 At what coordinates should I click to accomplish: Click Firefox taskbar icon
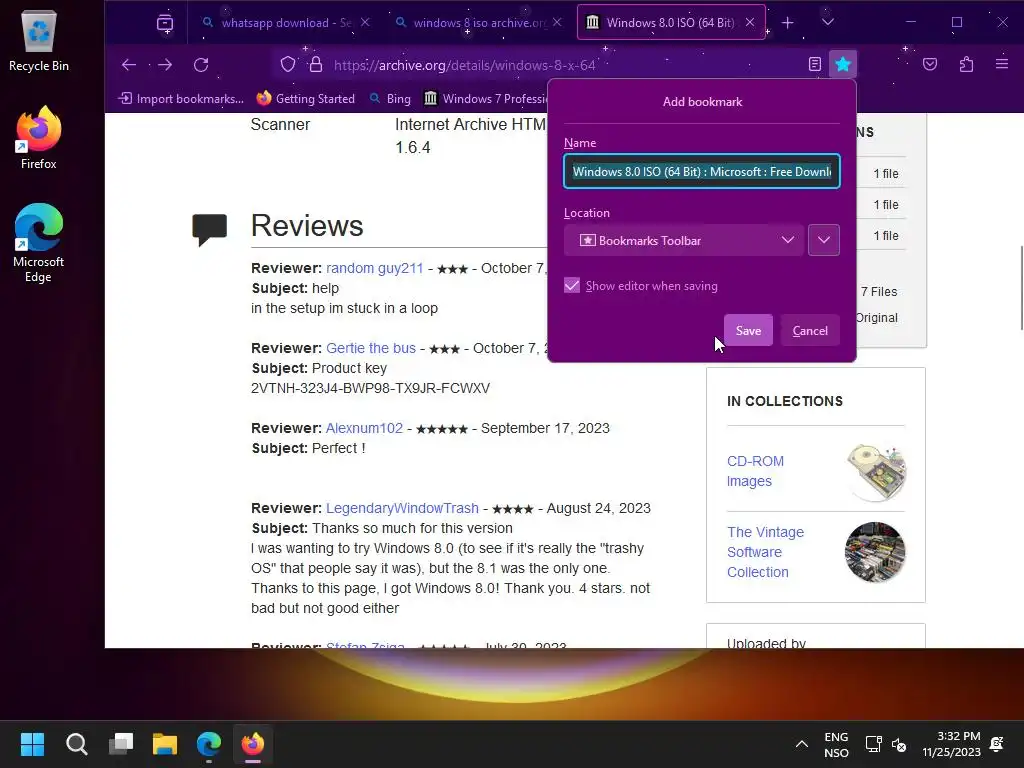coord(253,744)
